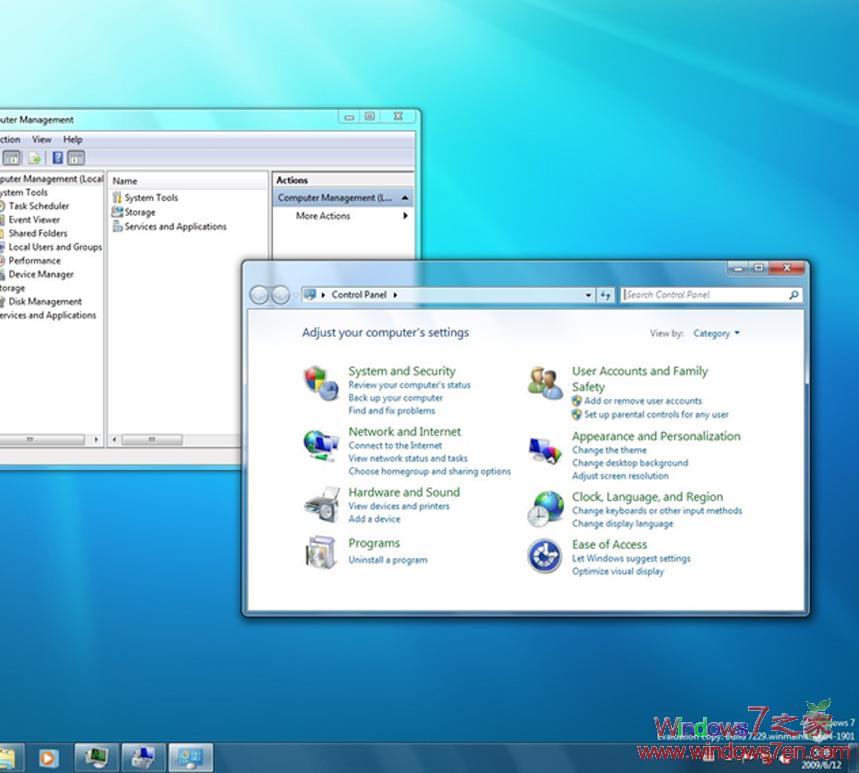Click the Network and Internet globe icon
859x773 pixels.
click(x=319, y=443)
